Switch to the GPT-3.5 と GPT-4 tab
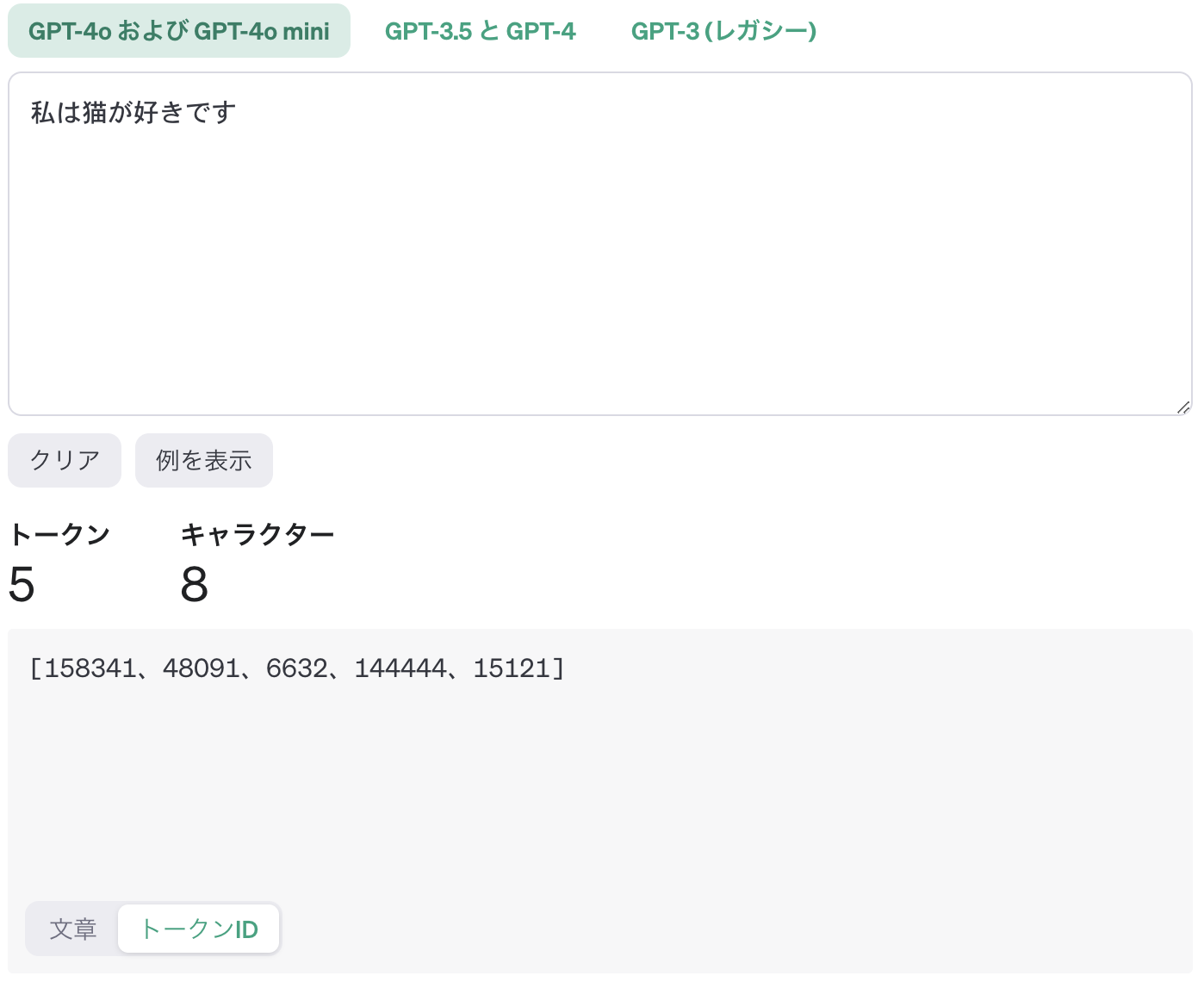Screen dimensions: 1204x982 tap(480, 31)
